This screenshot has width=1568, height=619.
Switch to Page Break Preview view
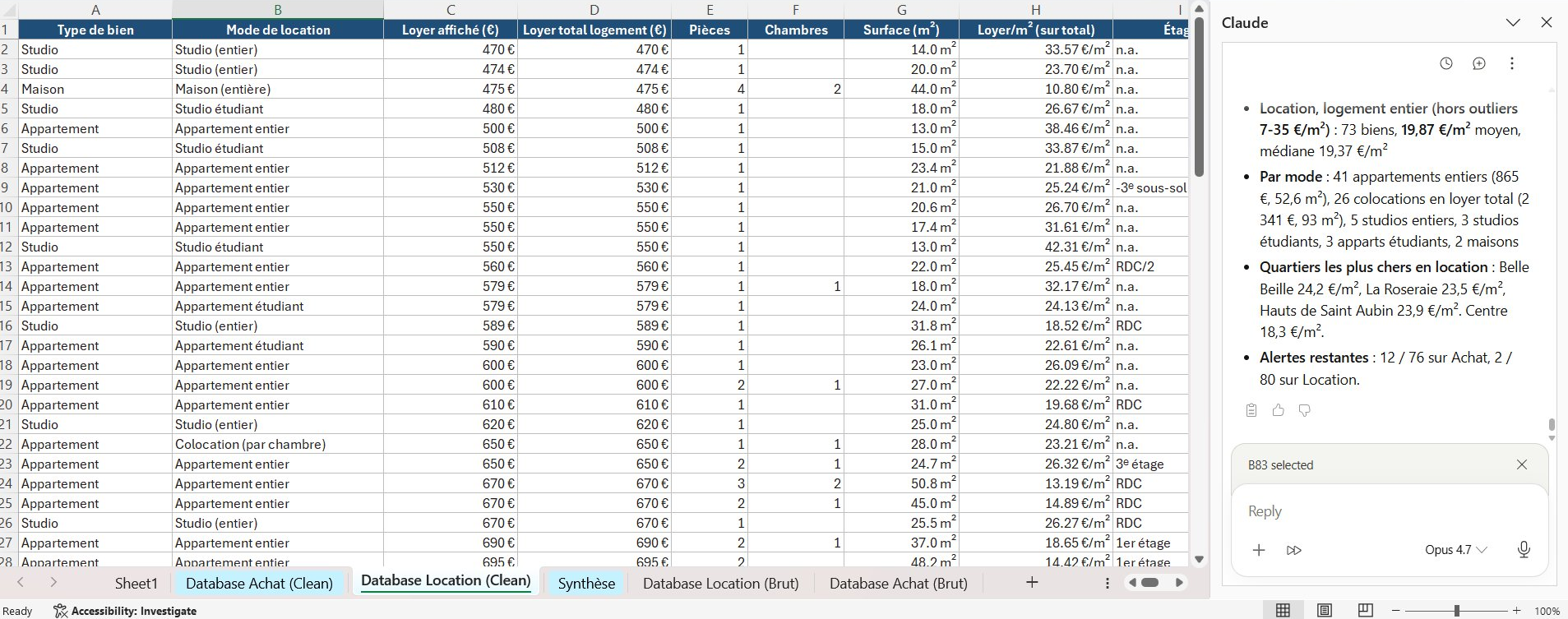coord(1366,610)
